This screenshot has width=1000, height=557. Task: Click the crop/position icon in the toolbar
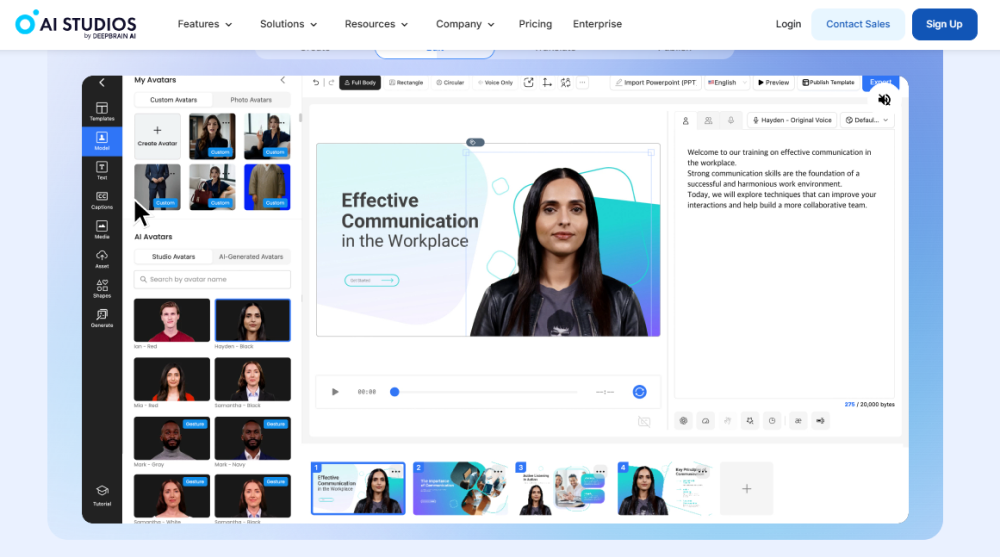[547, 82]
